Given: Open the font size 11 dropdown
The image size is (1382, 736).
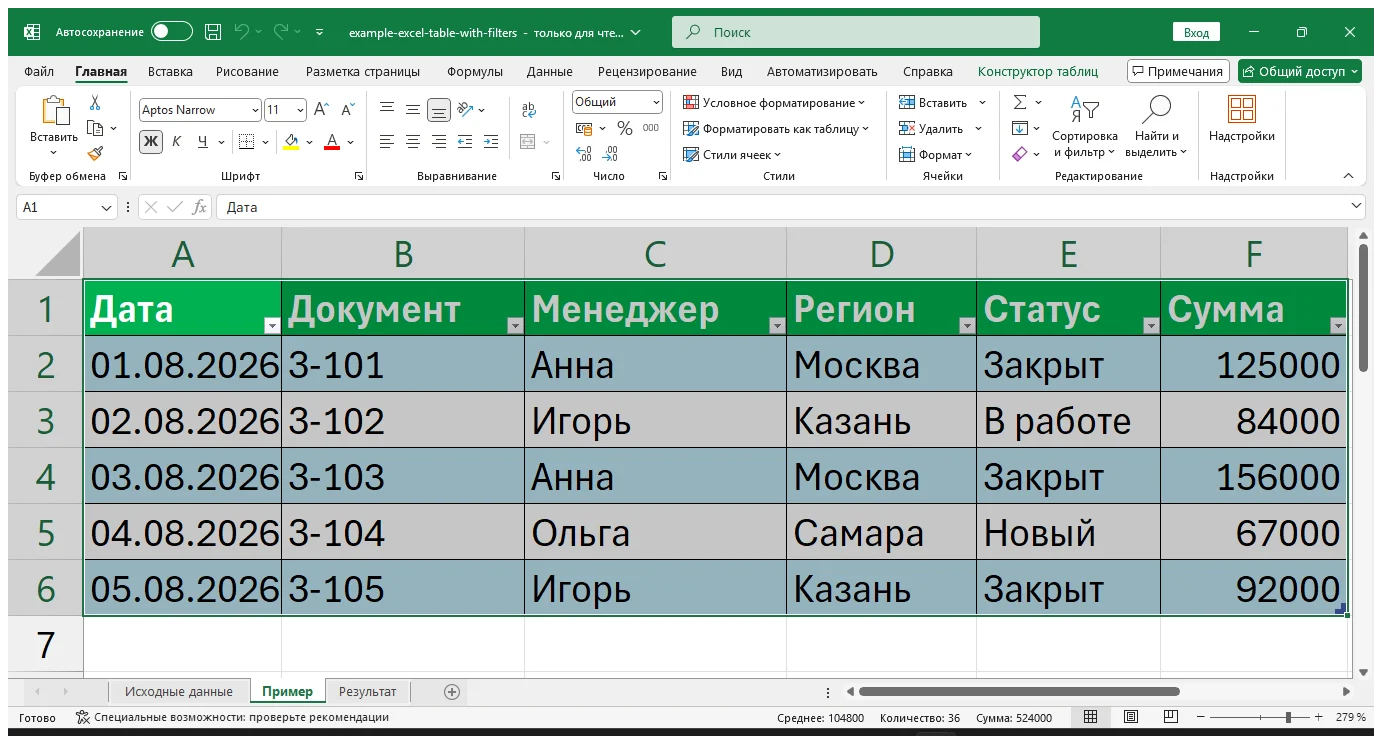Looking at the screenshot, I should [300, 110].
